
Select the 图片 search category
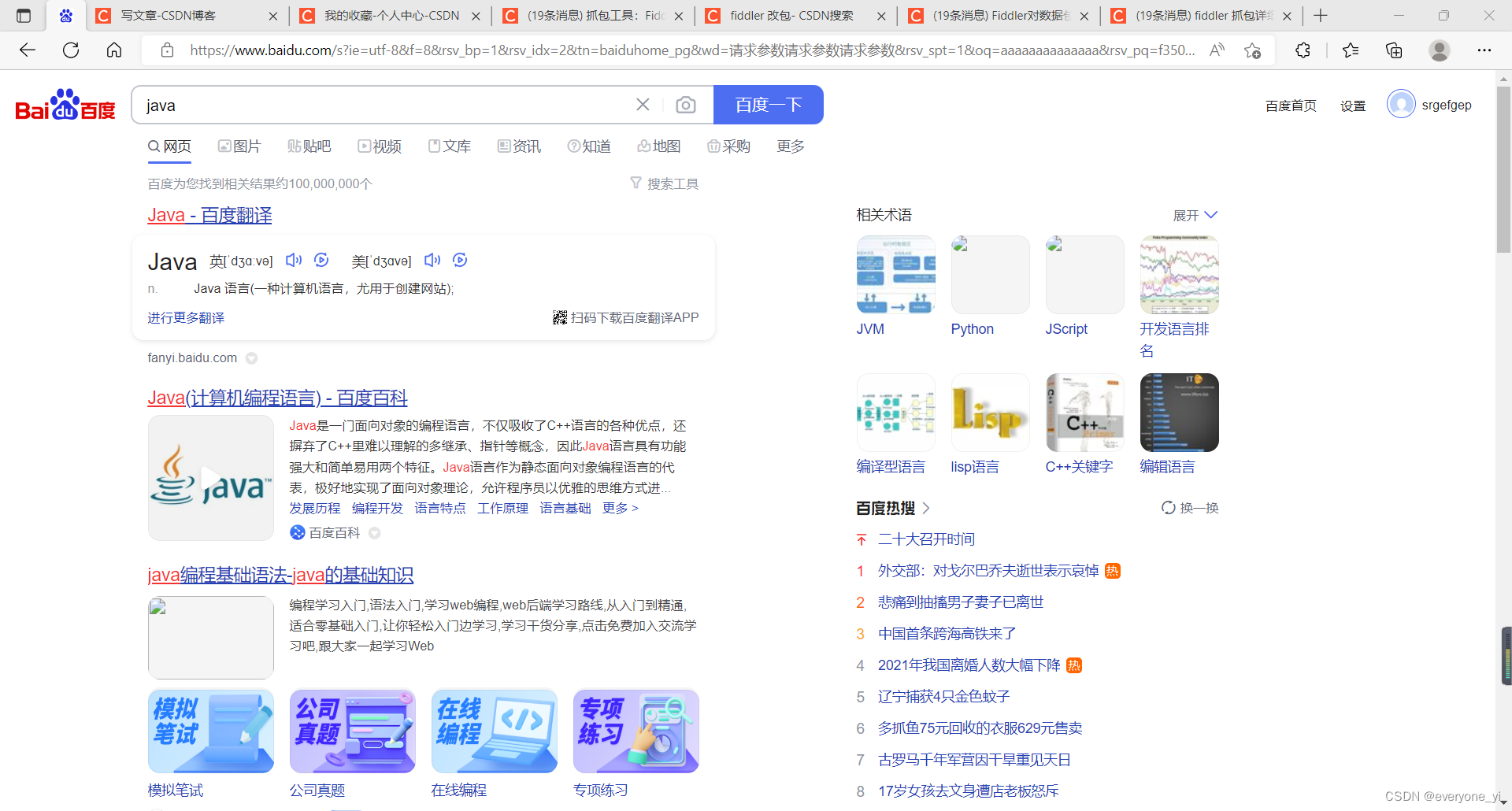click(239, 146)
